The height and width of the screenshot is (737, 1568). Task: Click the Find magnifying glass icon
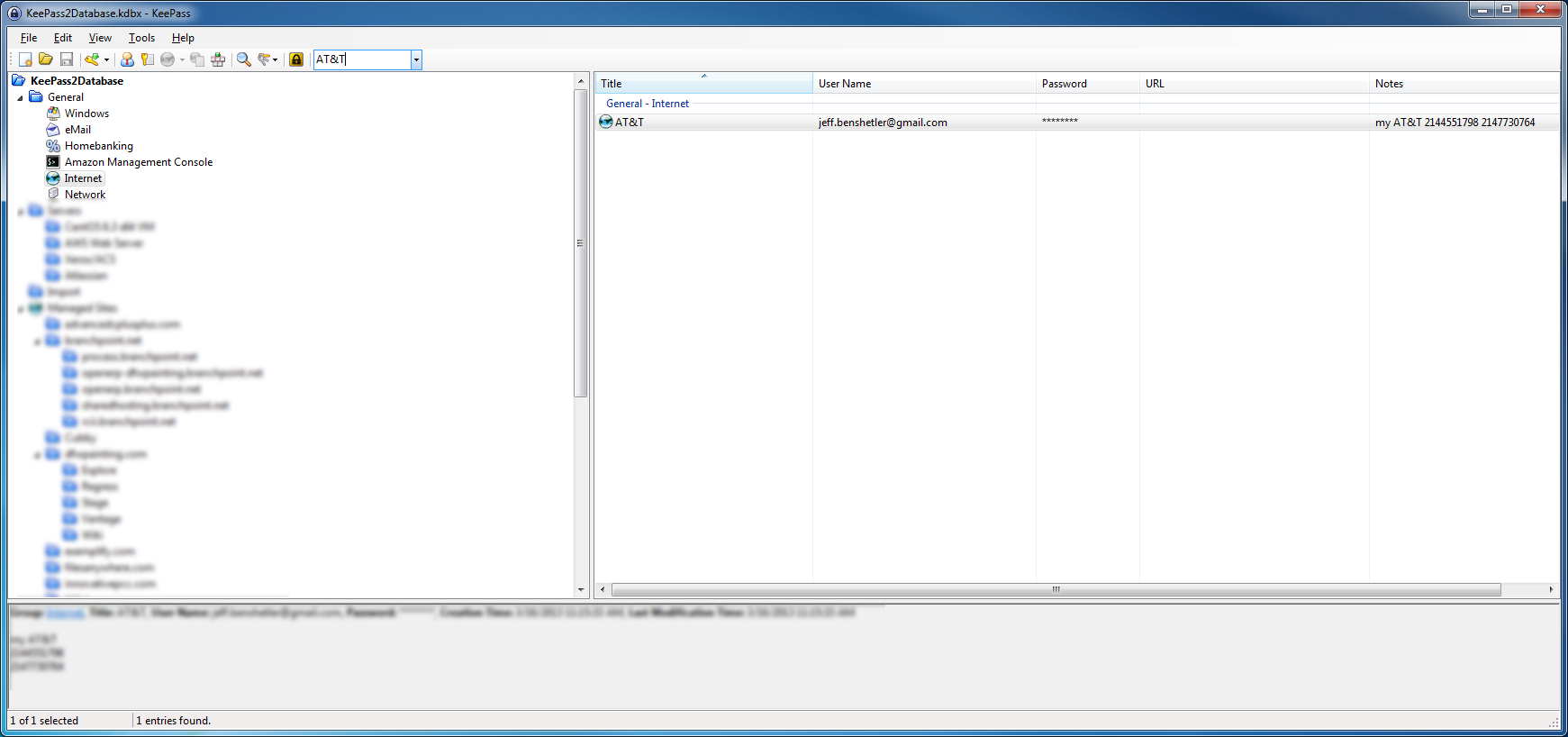pos(244,59)
